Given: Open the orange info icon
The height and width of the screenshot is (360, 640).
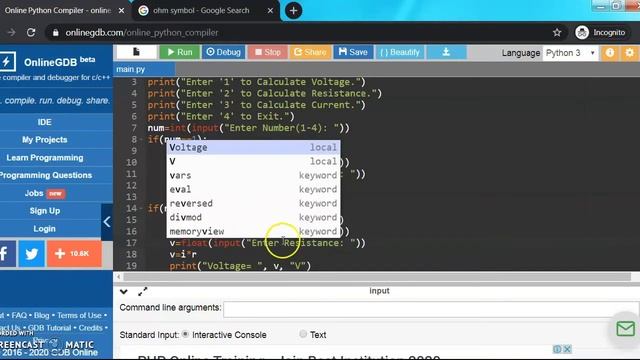Looking at the screenshot, I should tap(610, 53).
